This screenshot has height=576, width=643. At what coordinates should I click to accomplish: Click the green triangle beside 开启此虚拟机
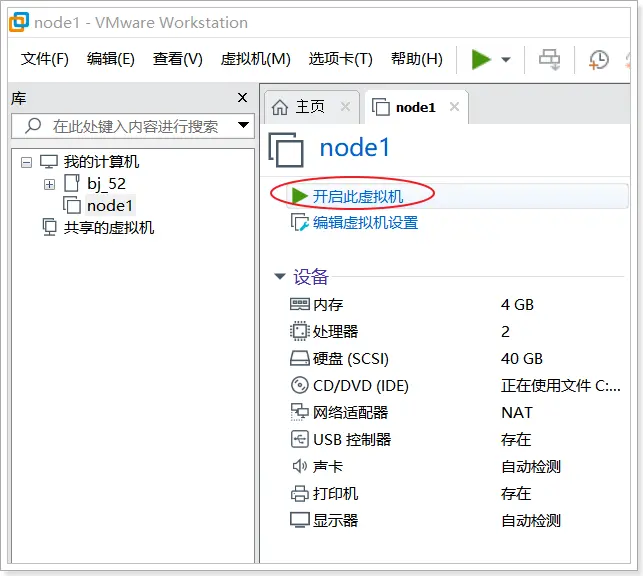(299, 196)
